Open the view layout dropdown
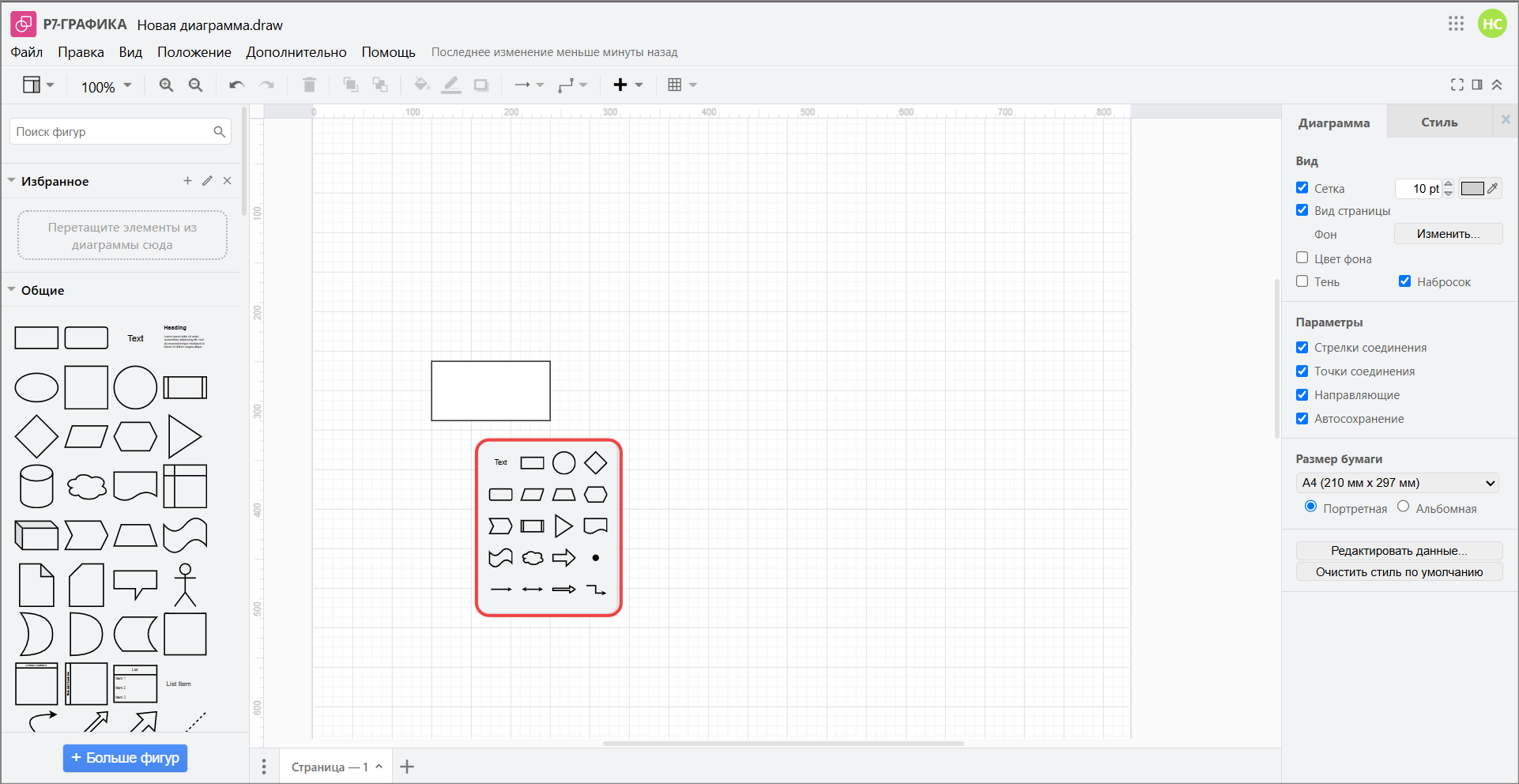 (x=38, y=85)
